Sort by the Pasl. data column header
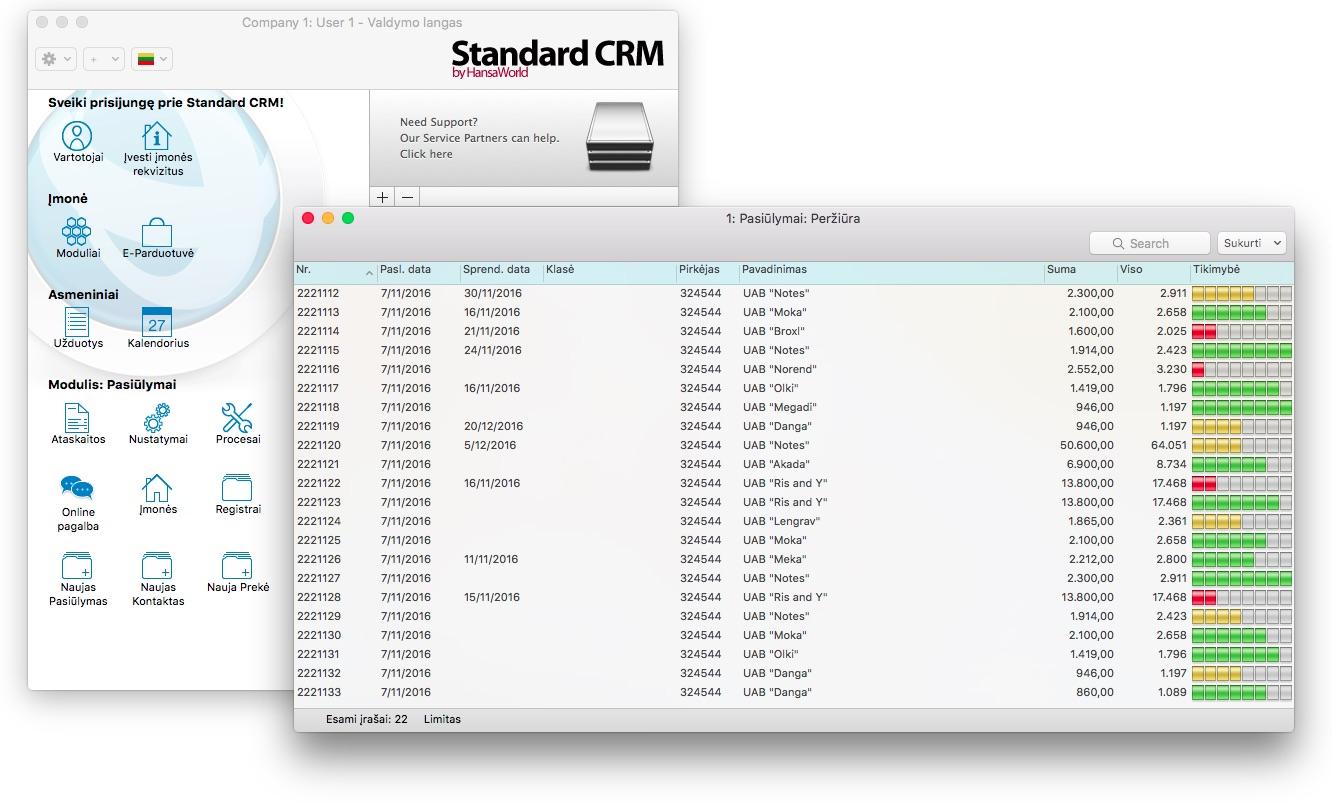1332x804 pixels. pos(418,270)
